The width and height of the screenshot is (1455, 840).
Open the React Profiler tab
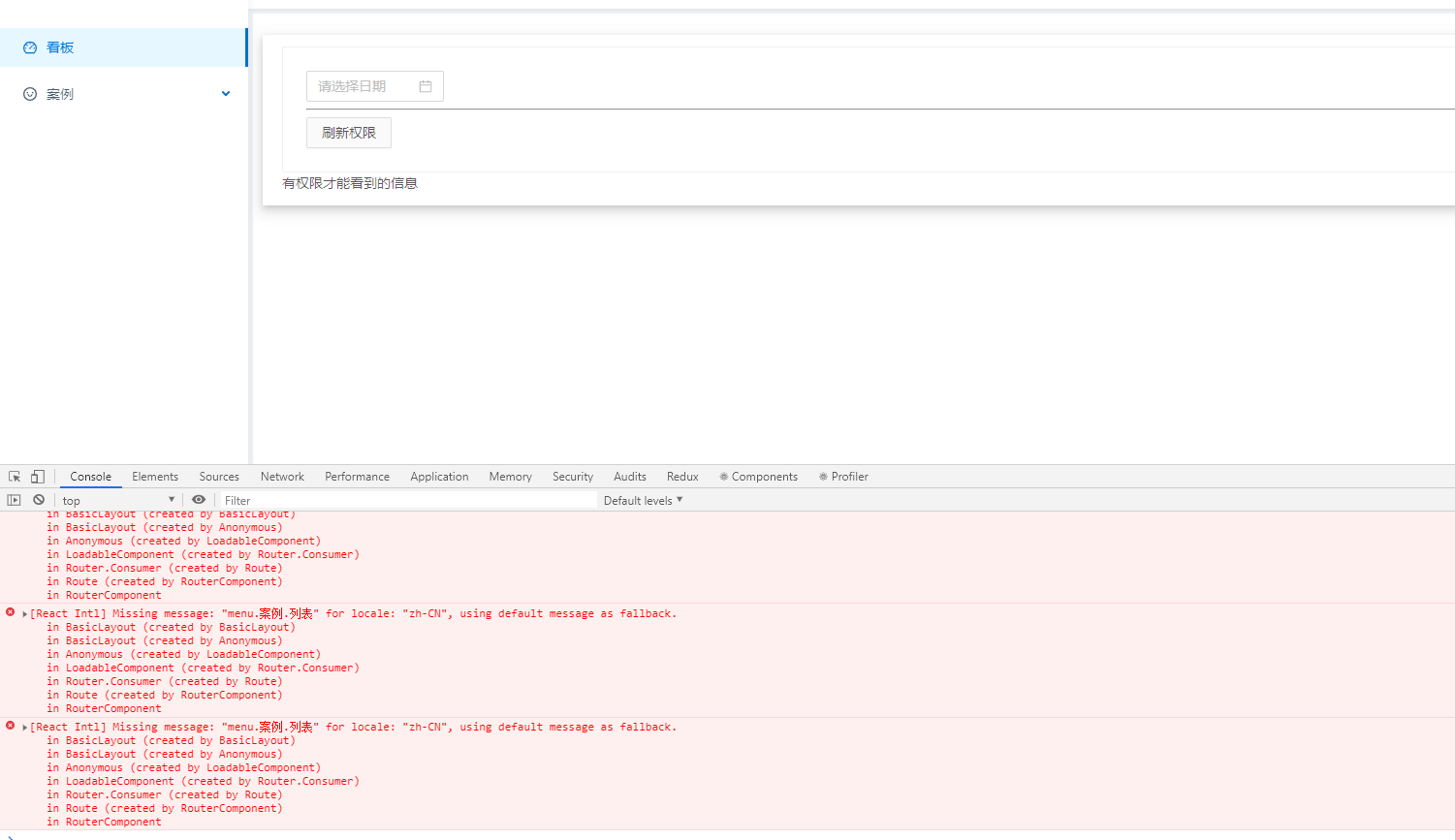coord(843,477)
